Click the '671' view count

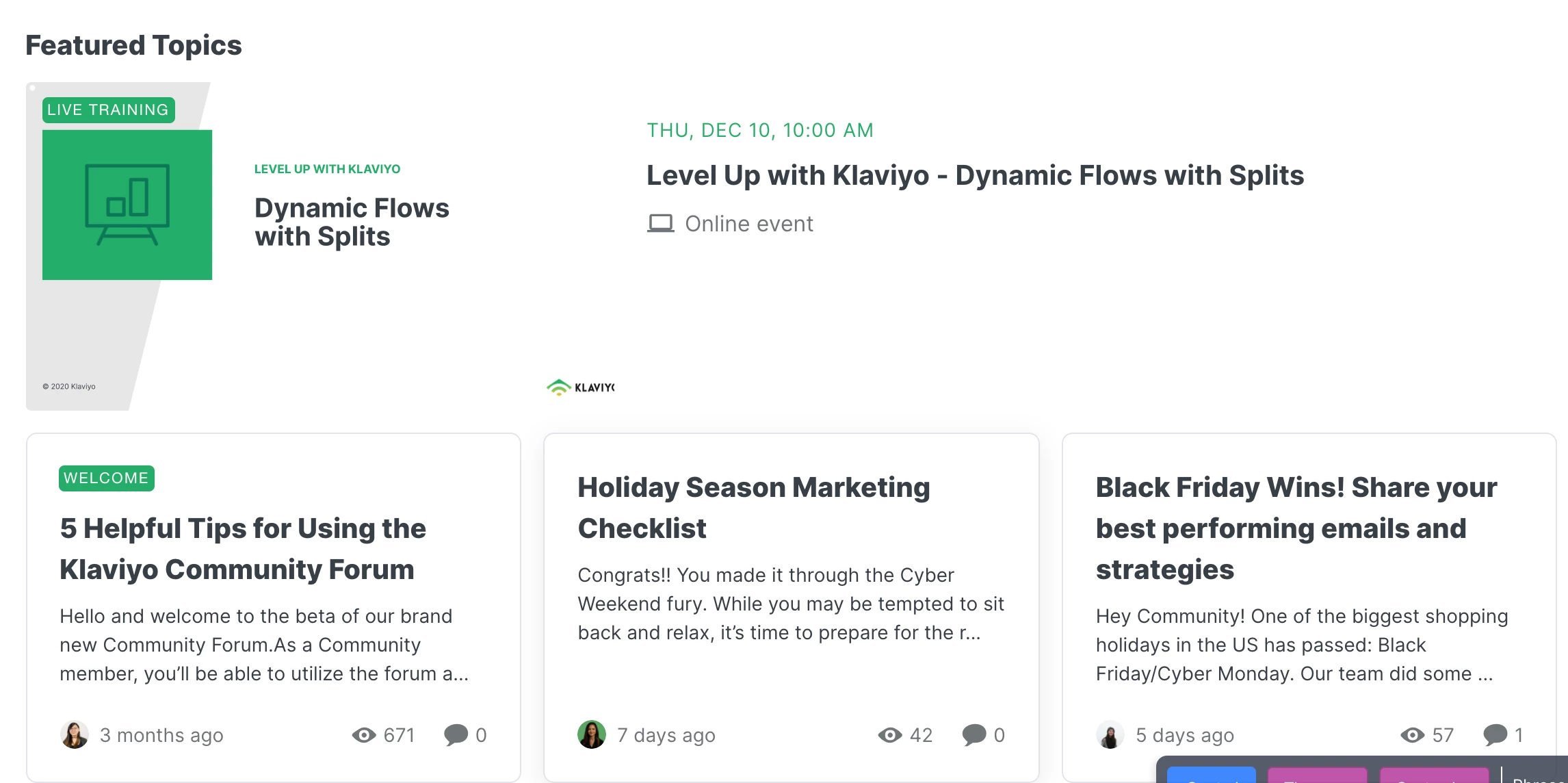(x=399, y=735)
